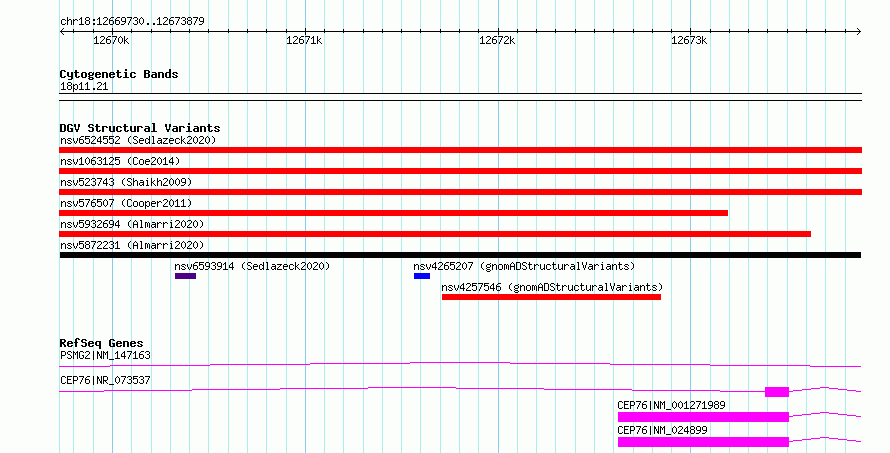Image resolution: width=890 pixels, height=453 pixels.
Task: Click the RefSeq Genes track title
Action: 101,343
